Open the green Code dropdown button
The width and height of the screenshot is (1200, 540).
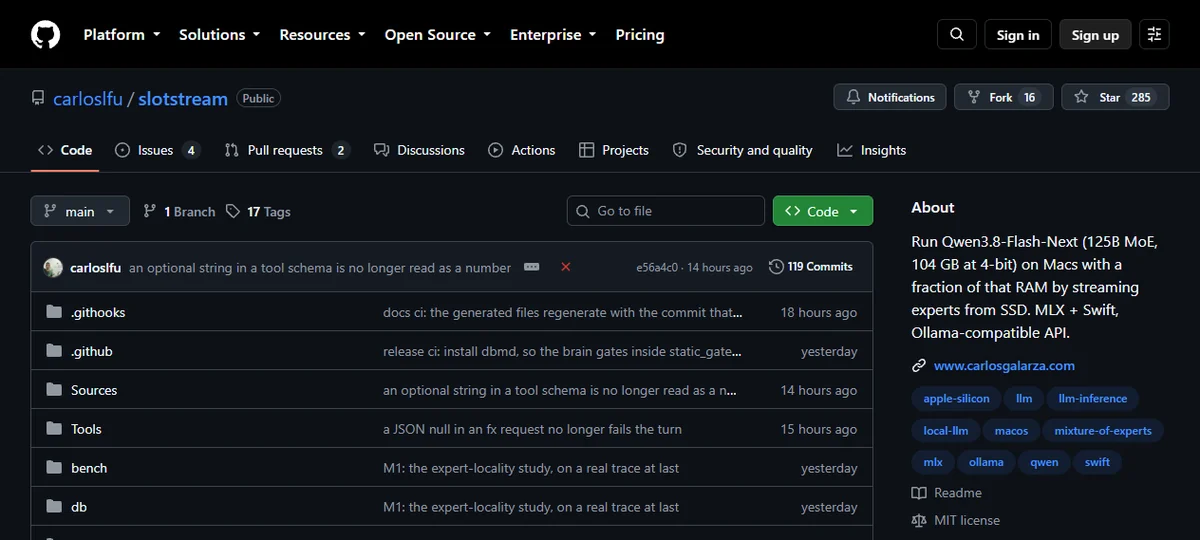click(x=822, y=211)
